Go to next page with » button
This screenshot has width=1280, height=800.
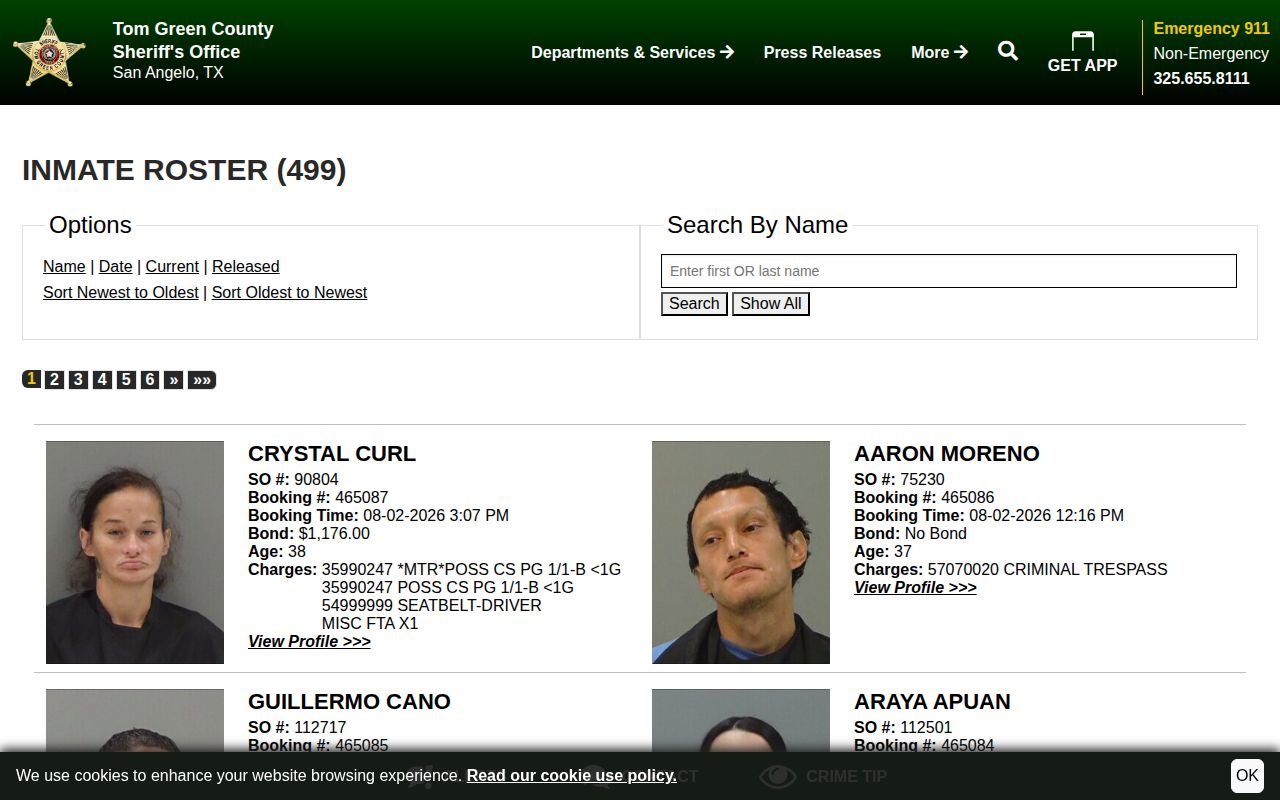click(174, 379)
